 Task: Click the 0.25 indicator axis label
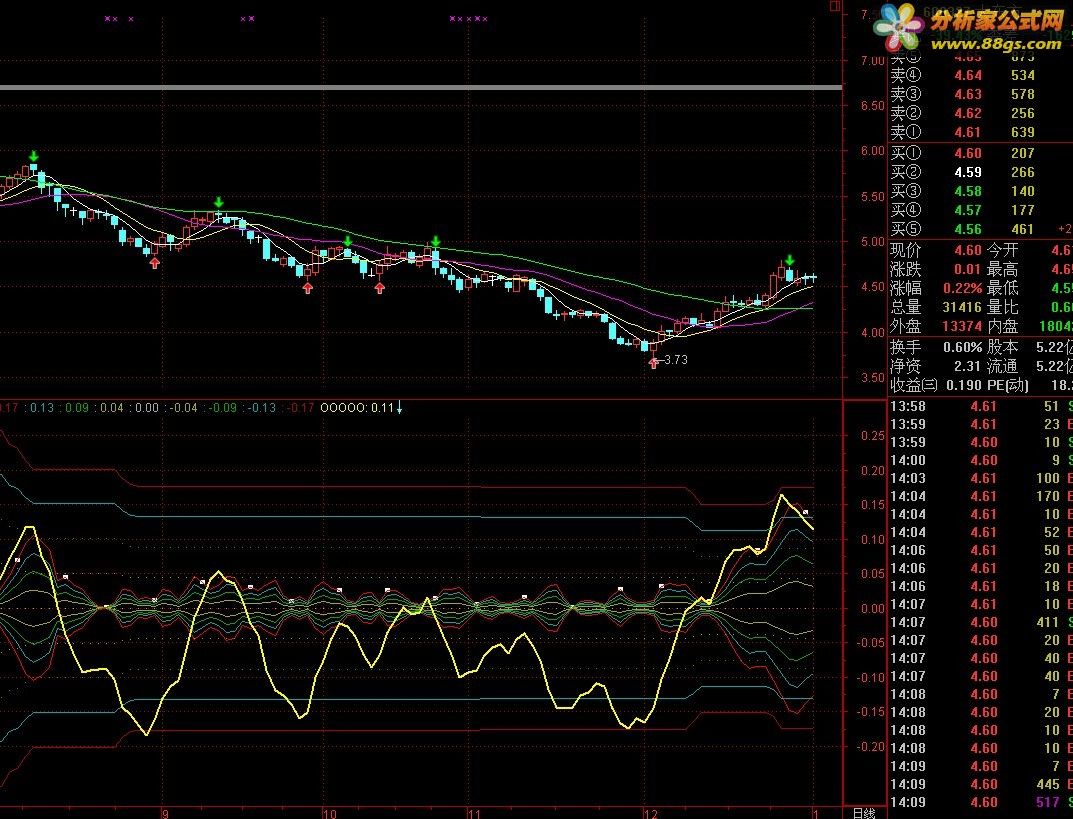(873, 436)
